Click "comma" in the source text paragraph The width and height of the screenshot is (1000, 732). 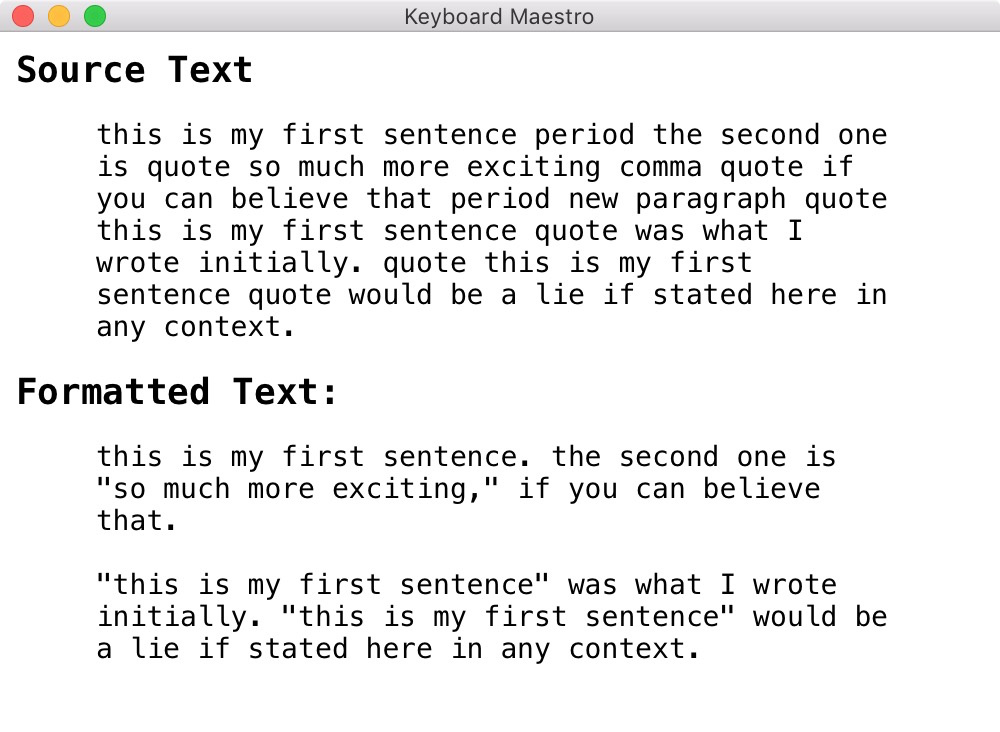661,167
